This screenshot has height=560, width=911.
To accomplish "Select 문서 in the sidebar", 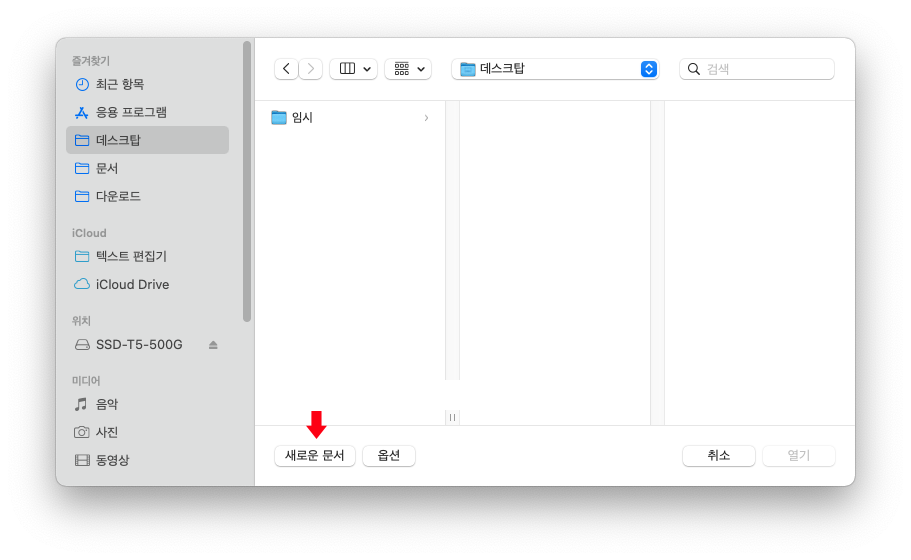I will pyautogui.click(x=148, y=168).
